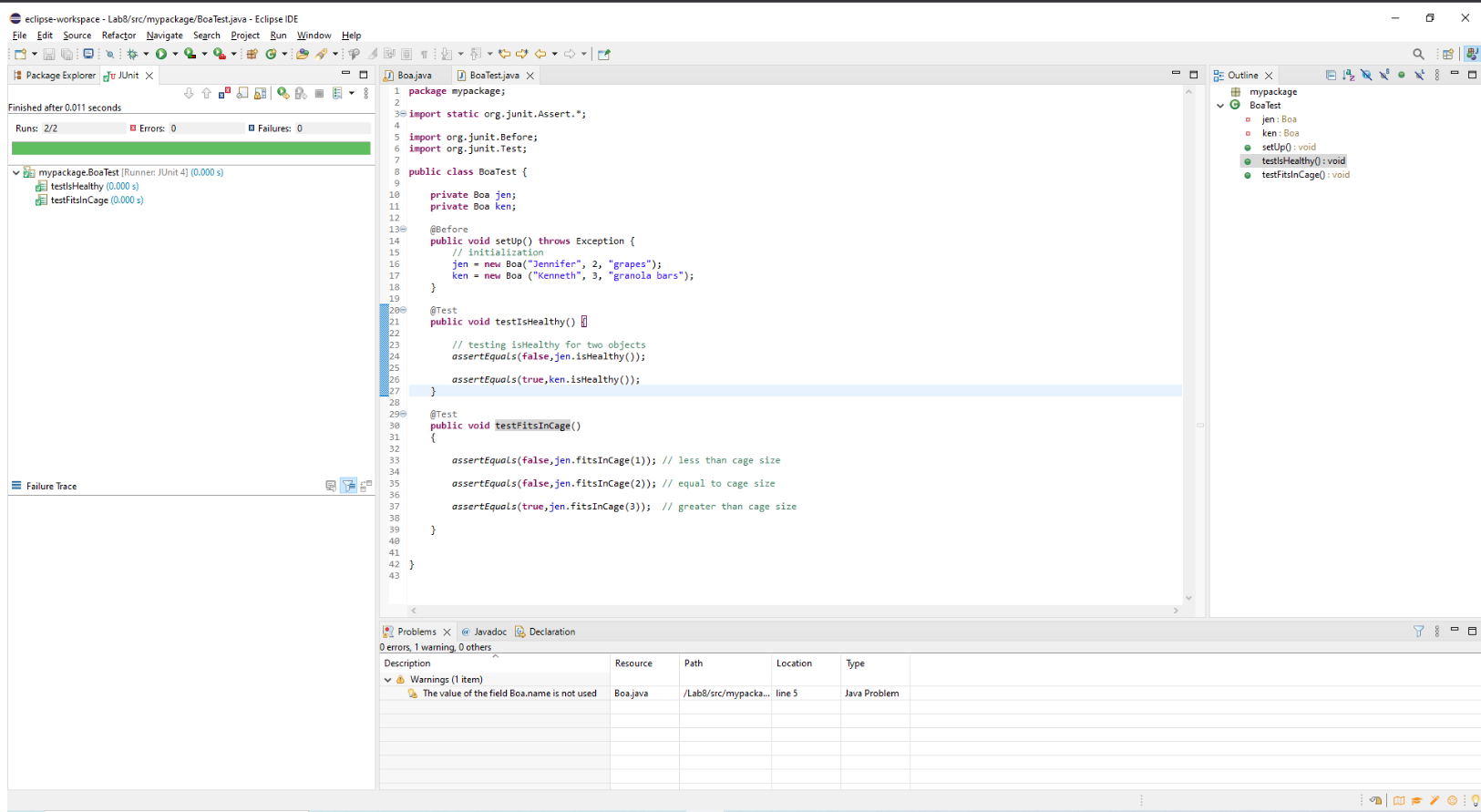The width and height of the screenshot is (1481, 812).
Task: Toggle Hide Non-Public Members in Outline
Action: pyautogui.click(x=1401, y=75)
